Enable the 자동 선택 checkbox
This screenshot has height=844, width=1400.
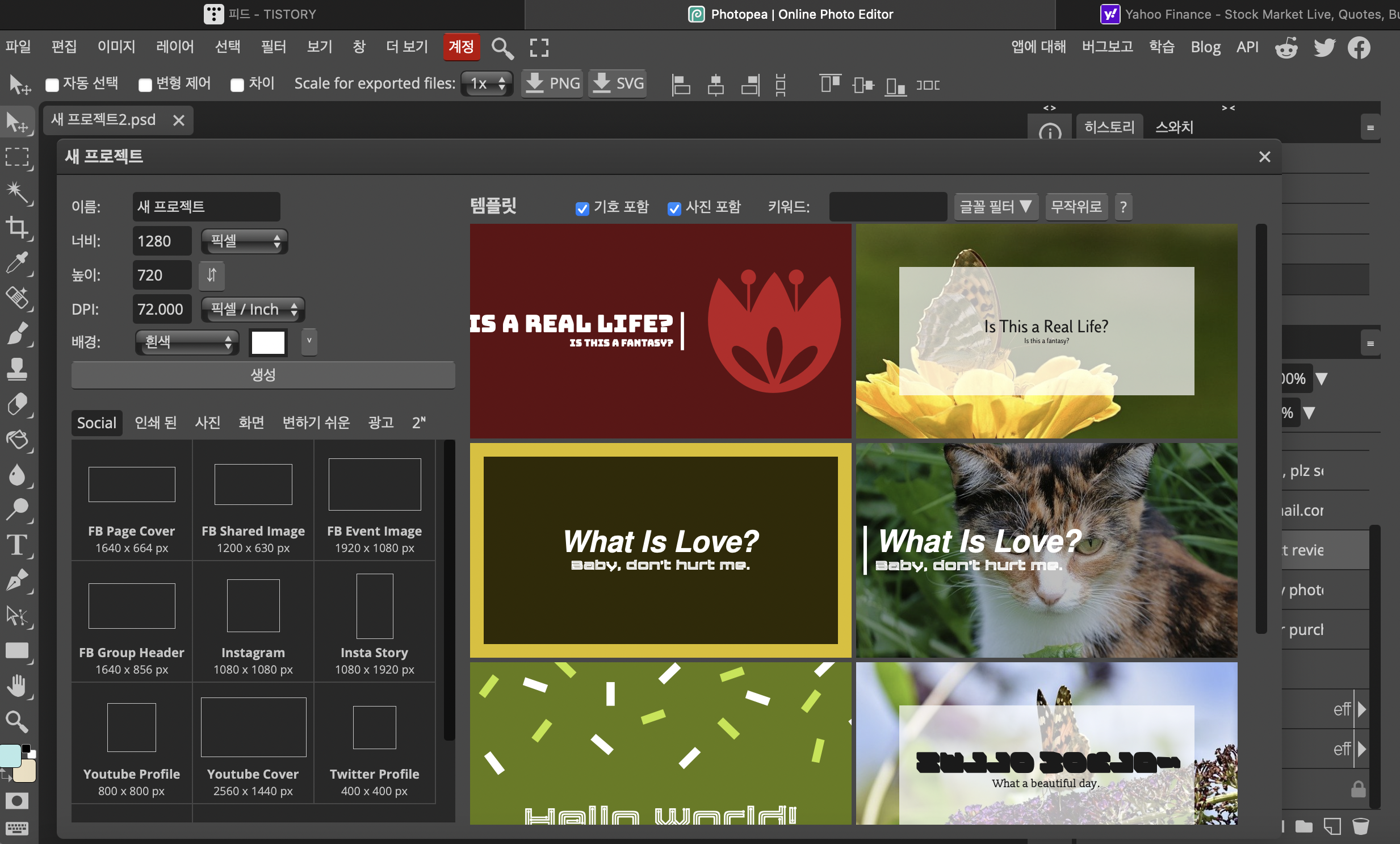pos(52,85)
